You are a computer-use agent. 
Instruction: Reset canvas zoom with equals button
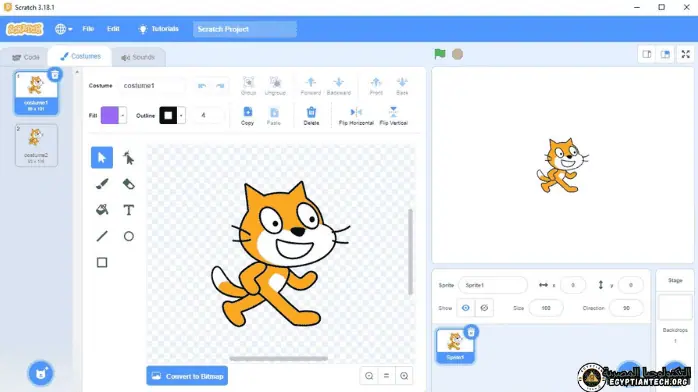(x=386, y=376)
